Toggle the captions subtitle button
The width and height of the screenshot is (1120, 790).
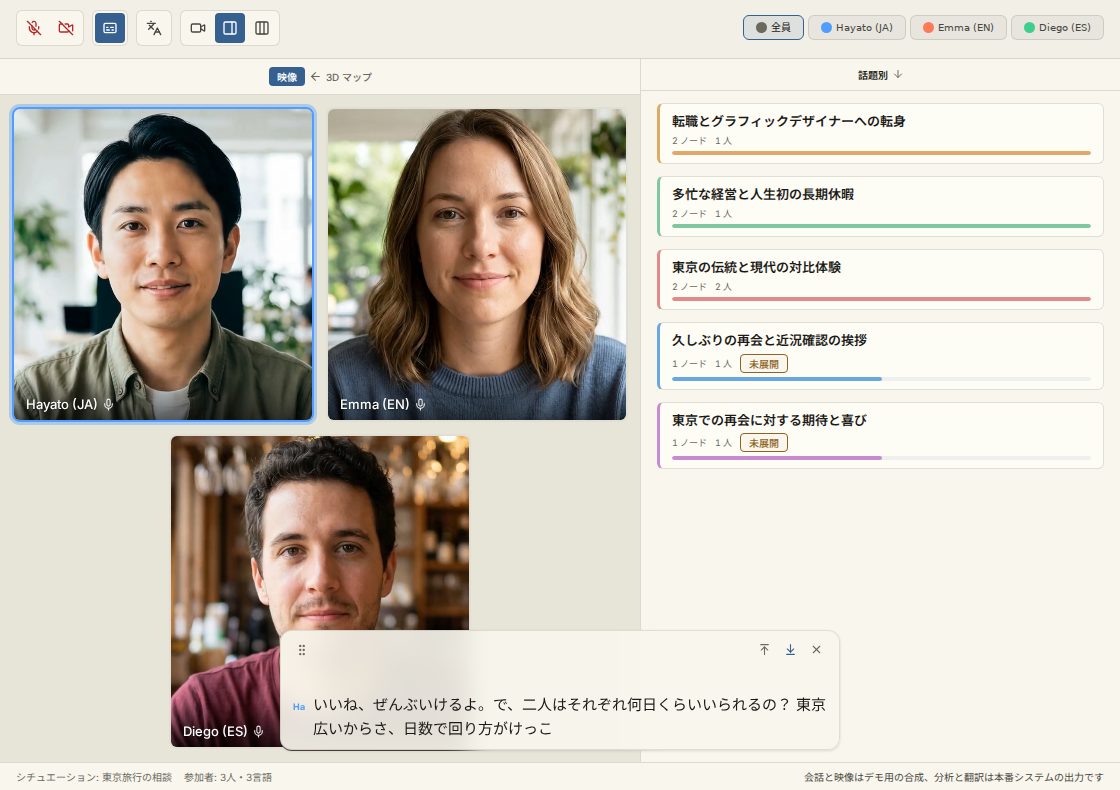[110, 28]
